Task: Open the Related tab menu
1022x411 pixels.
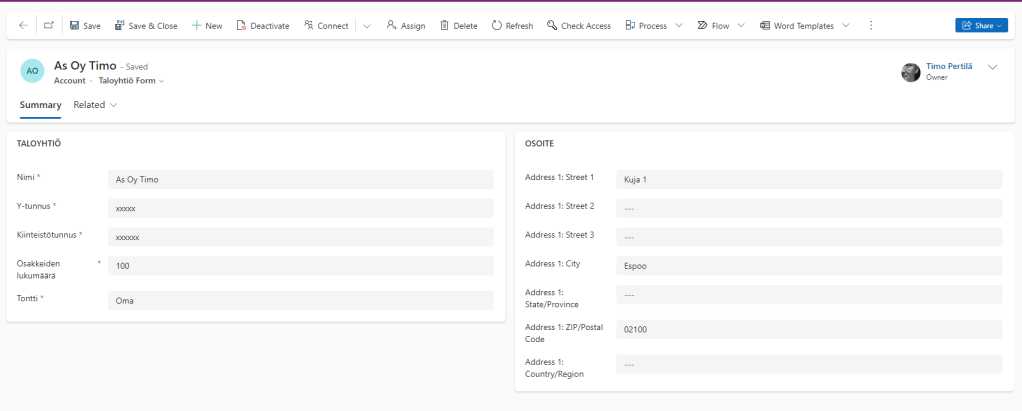Action: coord(95,104)
